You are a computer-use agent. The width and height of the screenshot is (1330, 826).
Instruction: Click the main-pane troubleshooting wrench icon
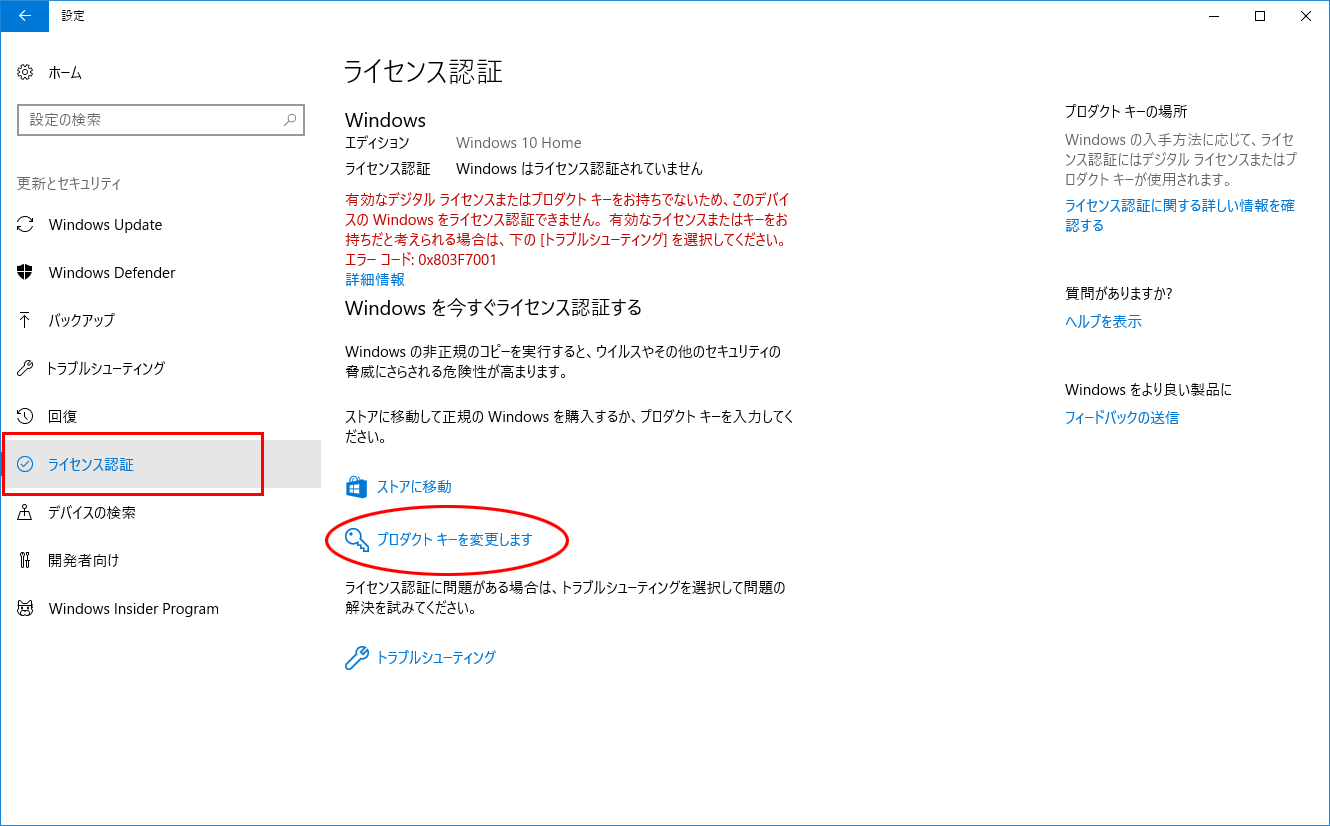click(356, 657)
